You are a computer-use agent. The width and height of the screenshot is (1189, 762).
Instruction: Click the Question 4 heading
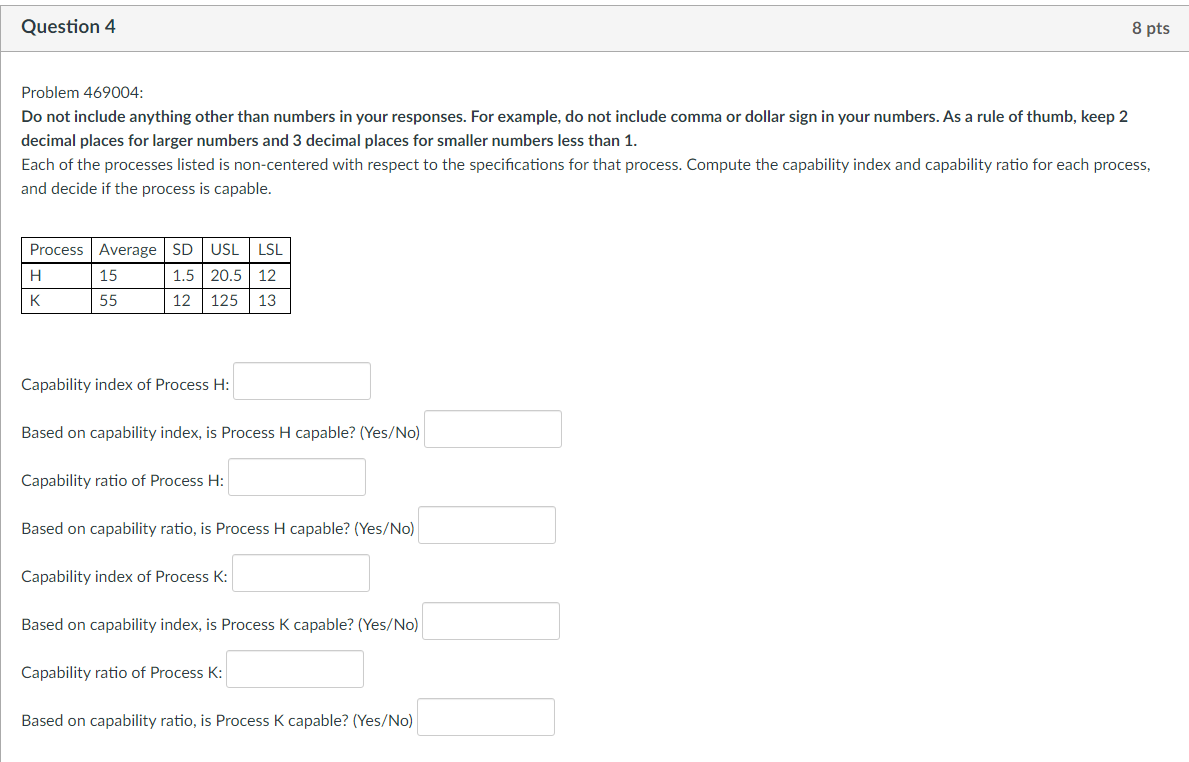click(68, 27)
